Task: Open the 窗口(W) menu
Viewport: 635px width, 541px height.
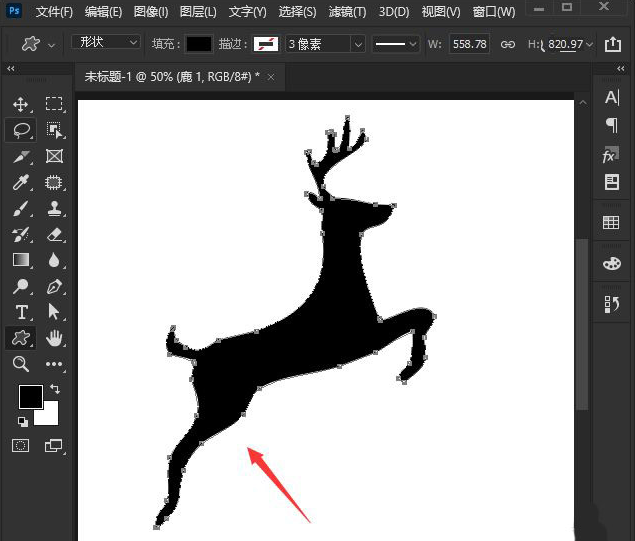Action: click(494, 12)
